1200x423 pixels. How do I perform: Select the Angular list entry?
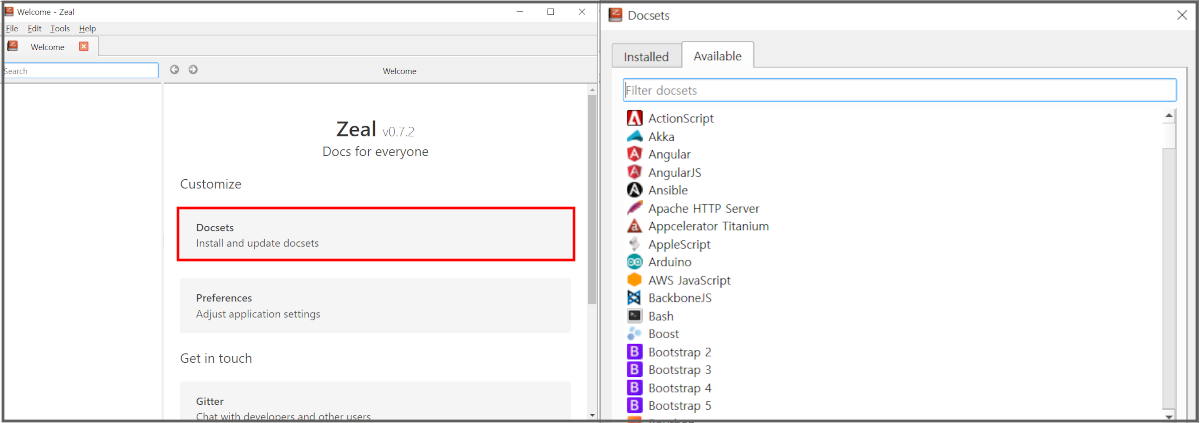click(669, 154)
